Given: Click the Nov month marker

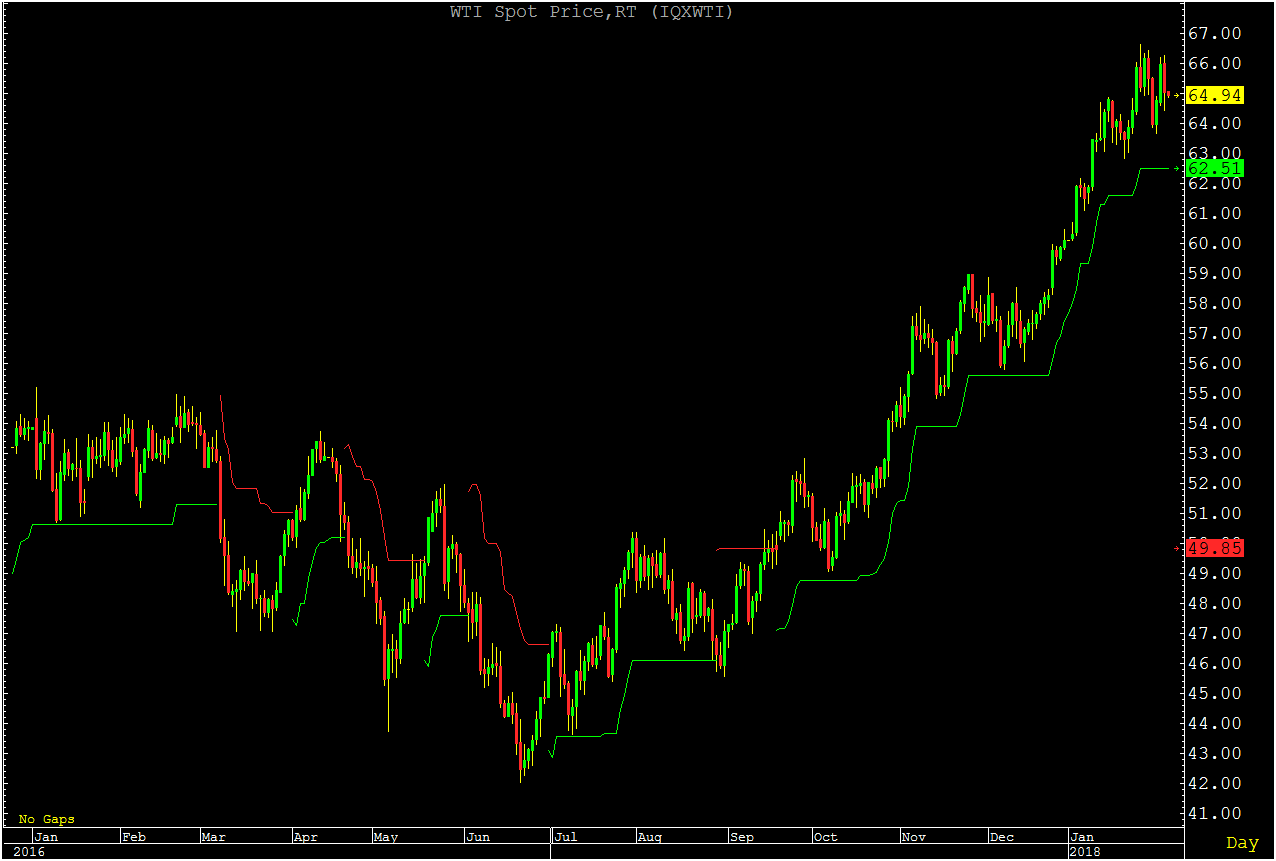Looking at the screenshot, I should tap(914, 837).
